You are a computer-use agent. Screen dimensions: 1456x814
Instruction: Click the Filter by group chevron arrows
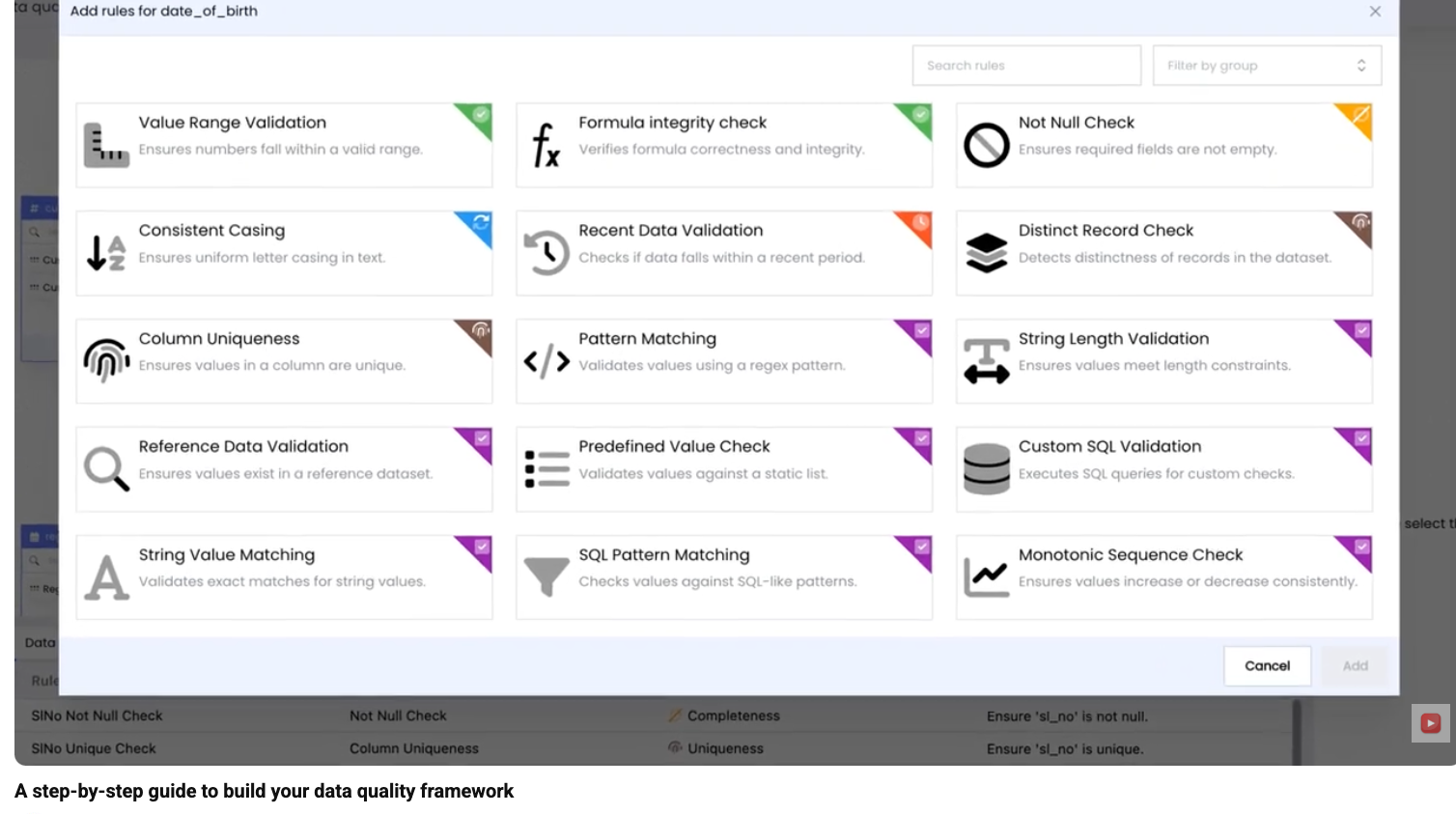click(1361, 66)
